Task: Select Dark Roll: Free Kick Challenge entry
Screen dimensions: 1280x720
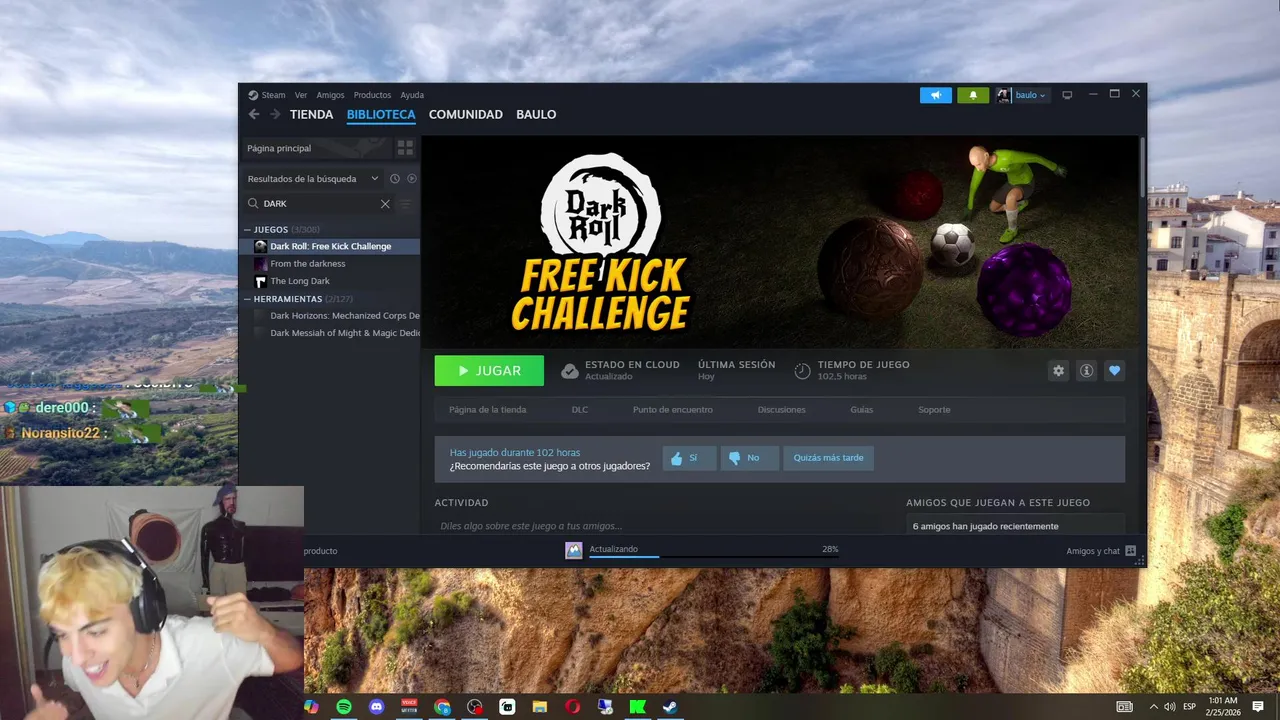Action: tap(329, 246)
